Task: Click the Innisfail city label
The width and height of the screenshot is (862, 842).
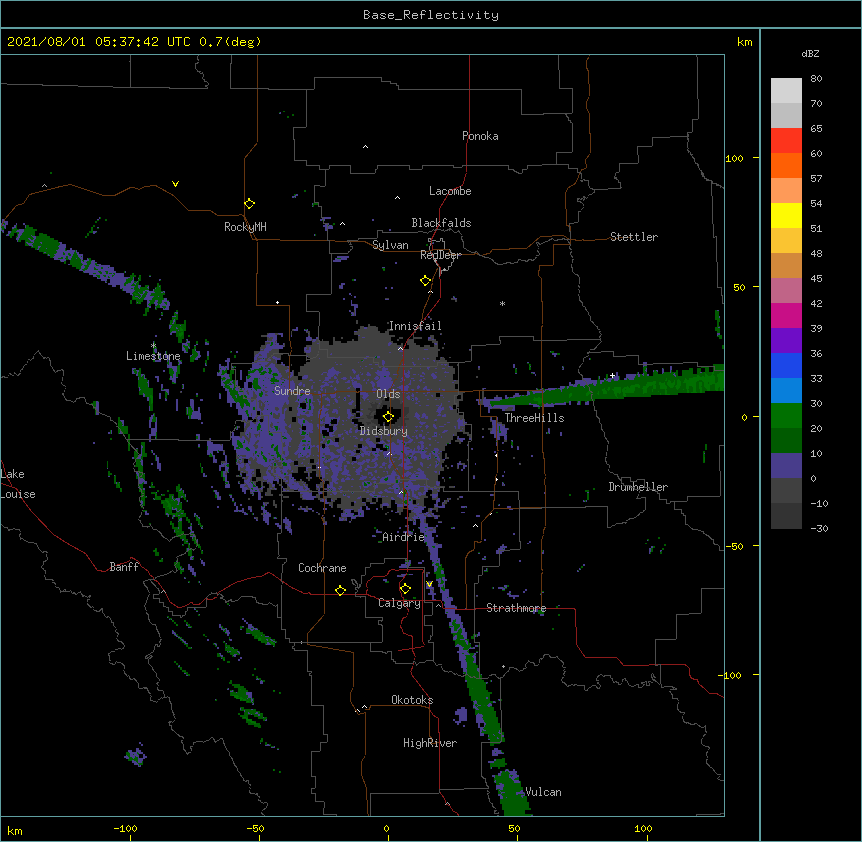Action: (415, 326)
